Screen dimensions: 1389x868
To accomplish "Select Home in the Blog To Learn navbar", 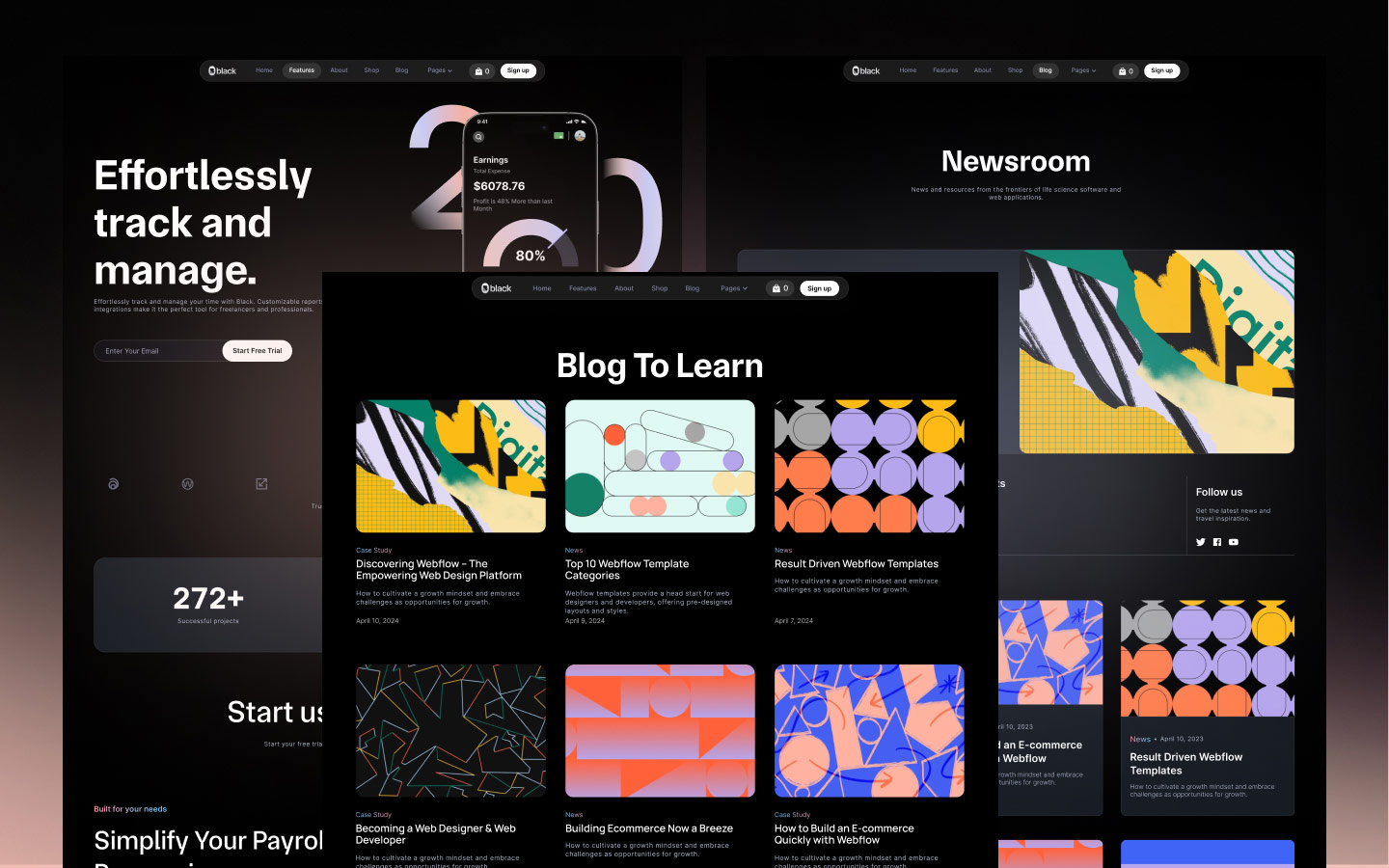I will pos(542,288).
